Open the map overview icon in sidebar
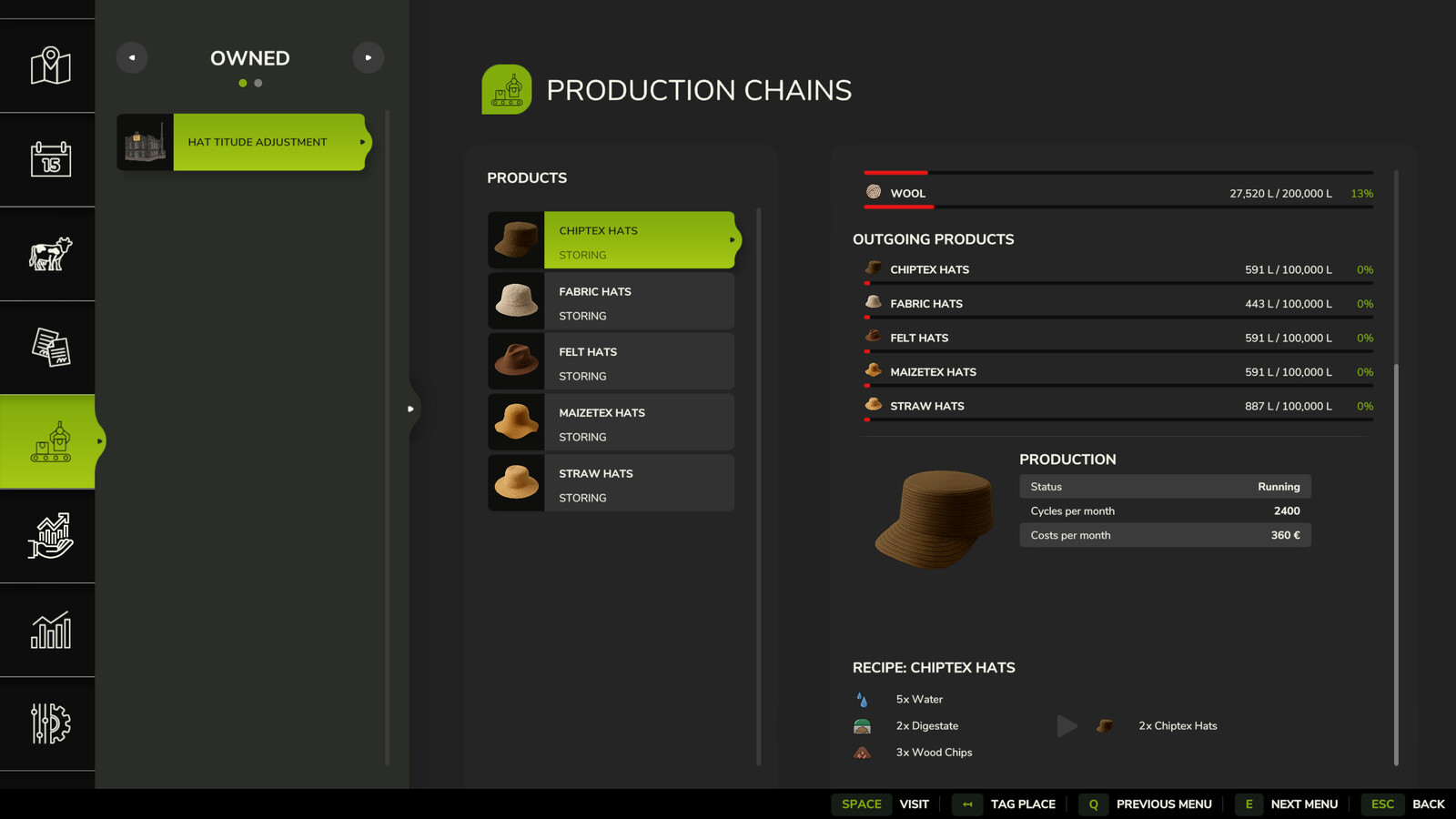Image resolution: width=1456 pixels, height=819 pixels. 50,66
